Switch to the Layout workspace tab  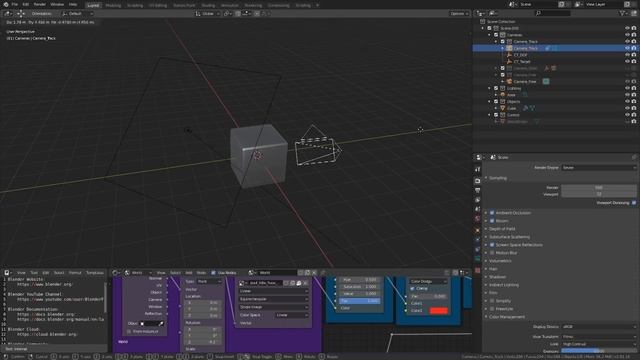[x=93, y=5]
